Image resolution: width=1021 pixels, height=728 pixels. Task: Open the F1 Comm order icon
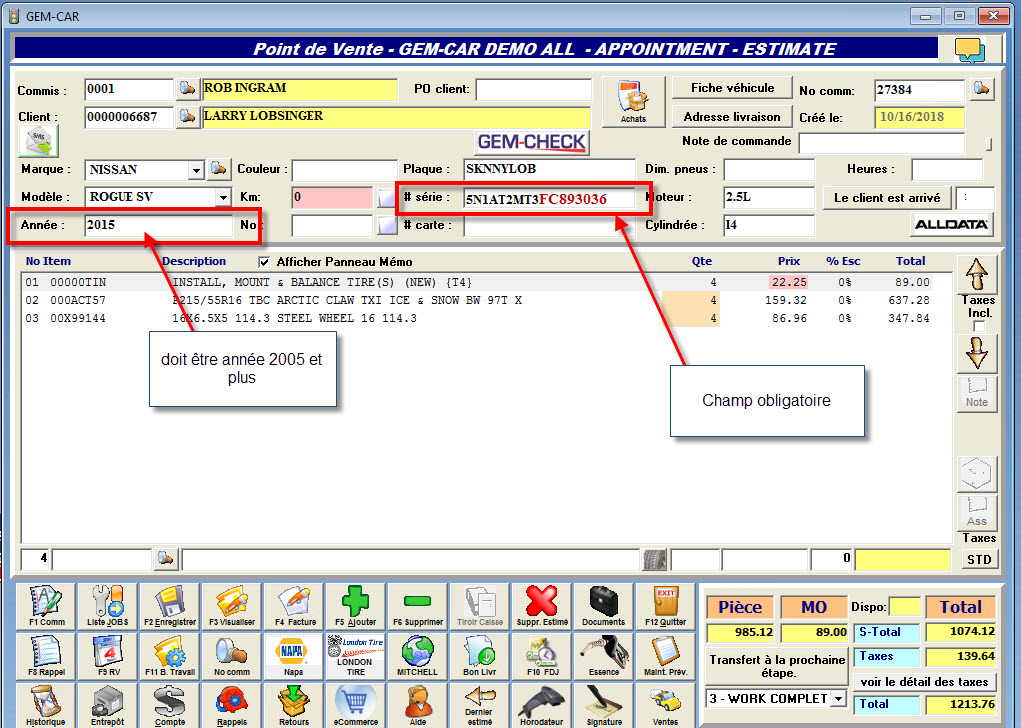coord(46,606)
